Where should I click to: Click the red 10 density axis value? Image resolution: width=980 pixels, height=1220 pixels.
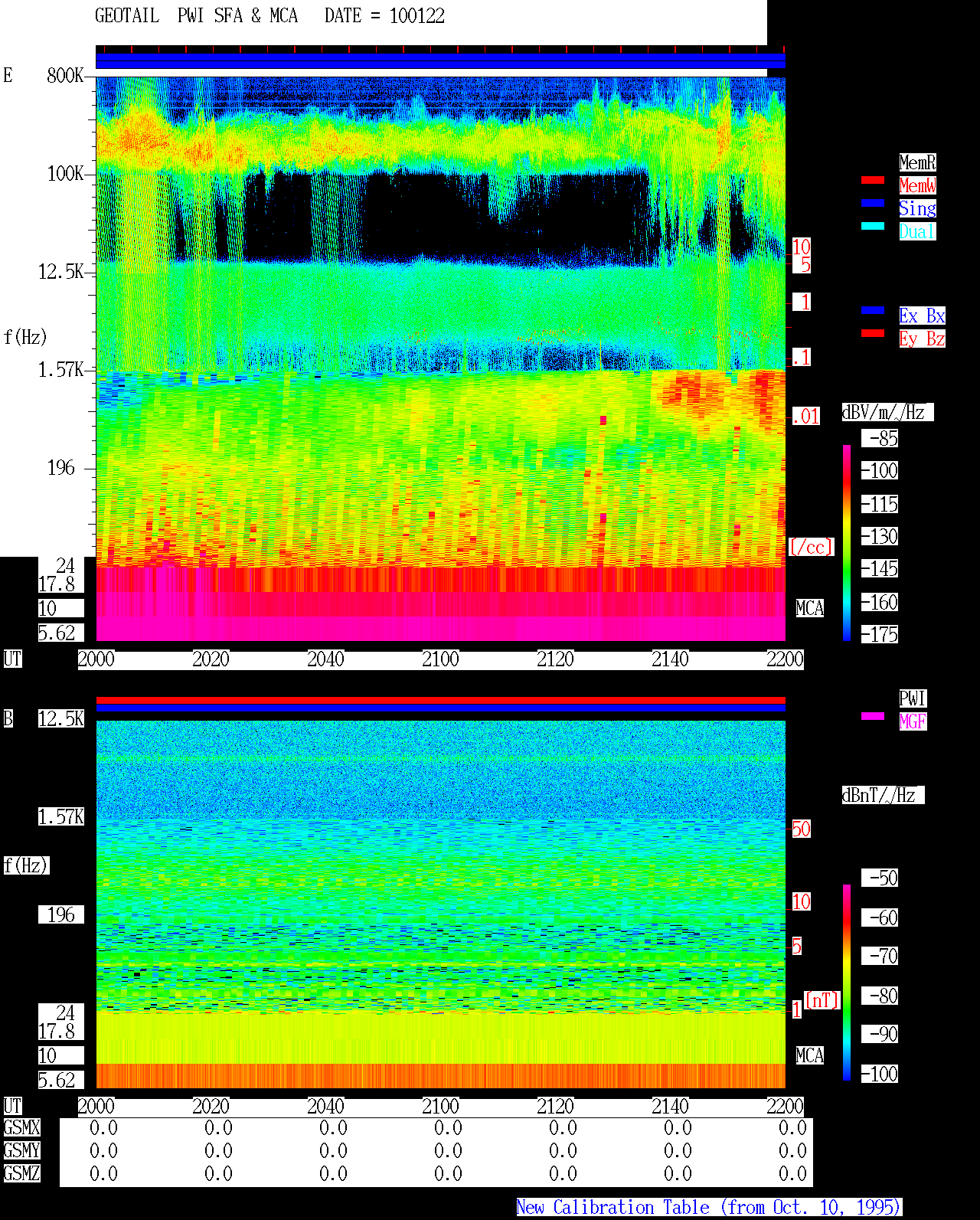(801, 247)
